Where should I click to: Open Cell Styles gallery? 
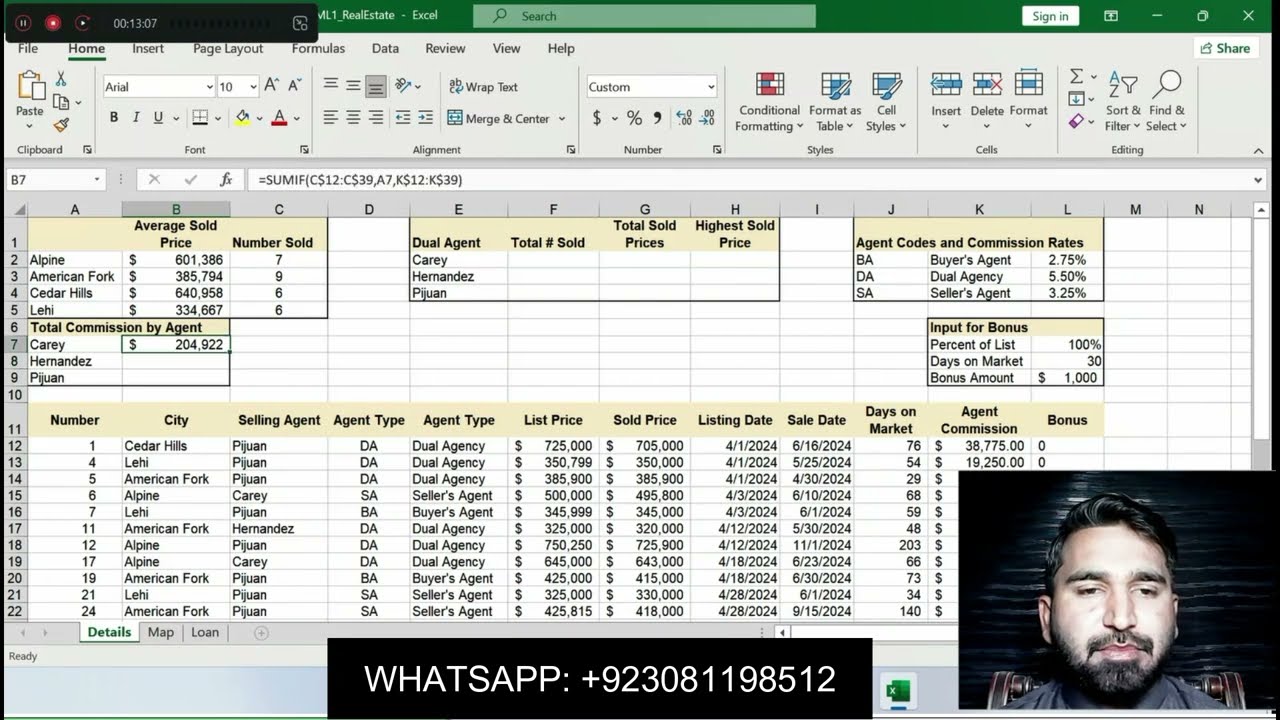[x=886, y=102]
